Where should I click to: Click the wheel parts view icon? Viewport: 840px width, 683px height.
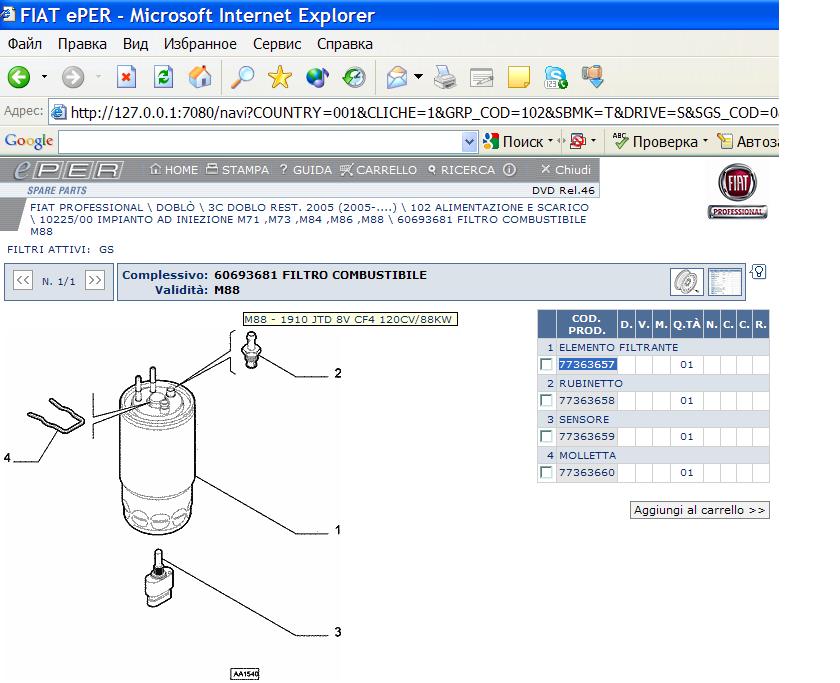686,282
